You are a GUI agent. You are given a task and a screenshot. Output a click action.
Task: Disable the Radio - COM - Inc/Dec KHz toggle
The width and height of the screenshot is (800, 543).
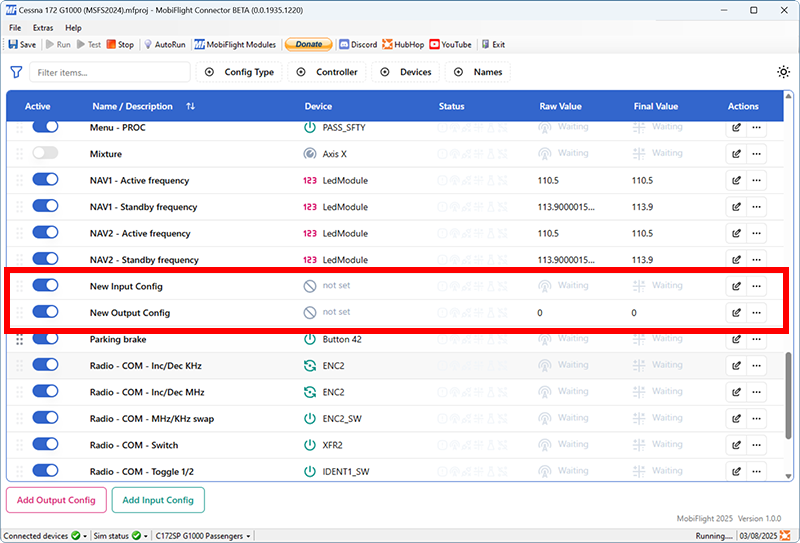pos(45,364)
